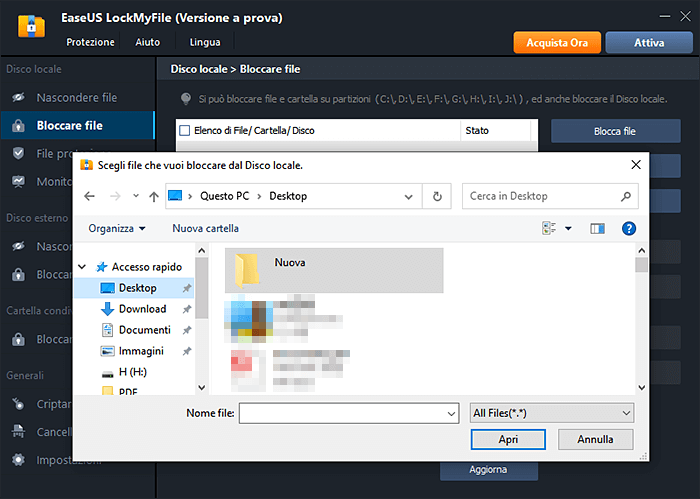This screenshot has width=700, height=499.
Task: Click the refresh button in the dialog
Action: 437,196
